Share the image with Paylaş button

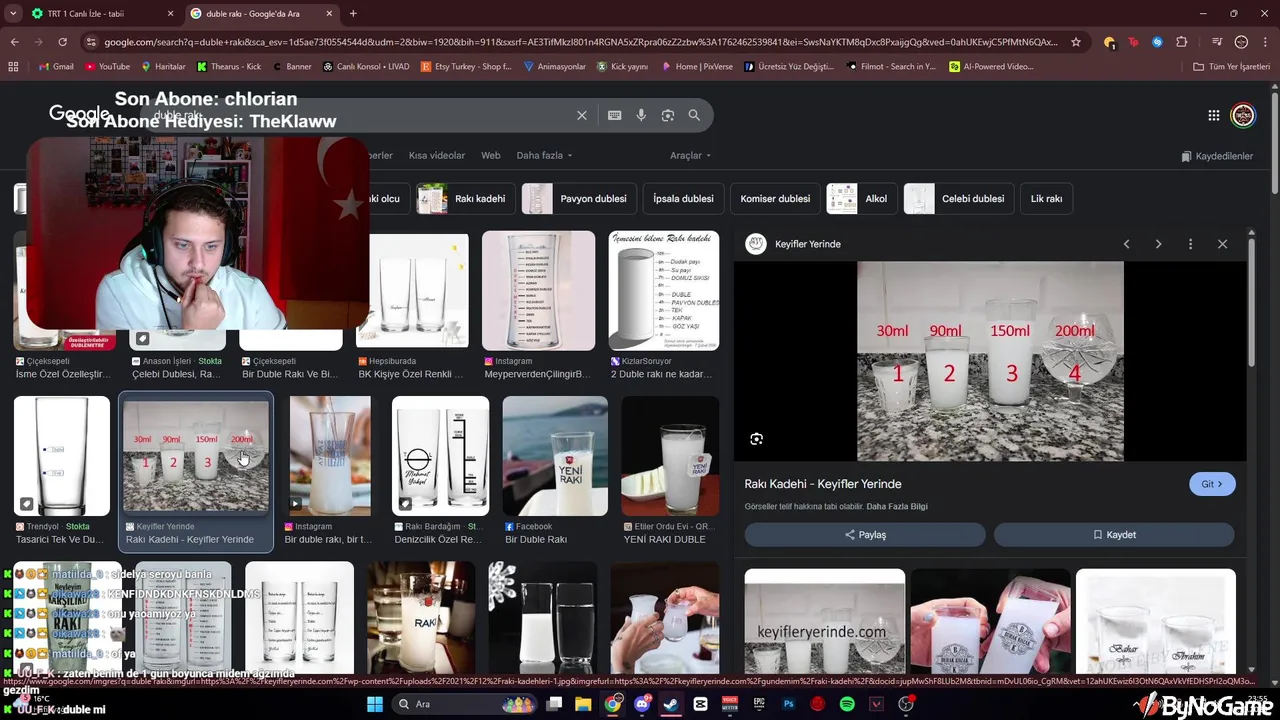[865, 535]
